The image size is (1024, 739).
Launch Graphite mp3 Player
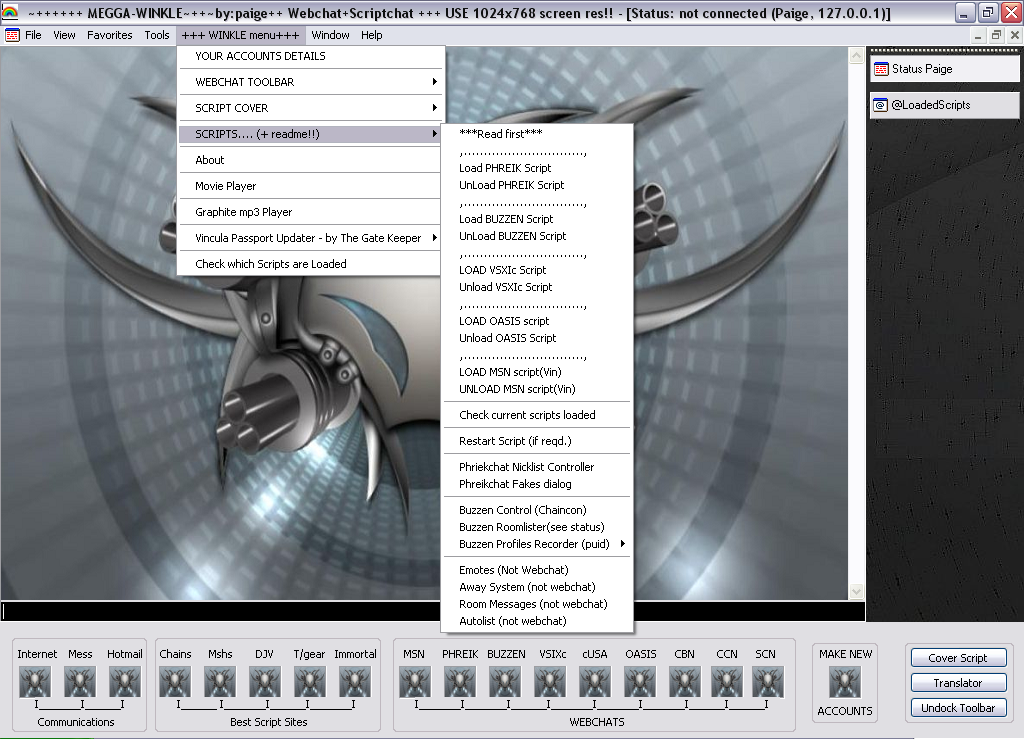pyautogui.click(x=311, y=212)
